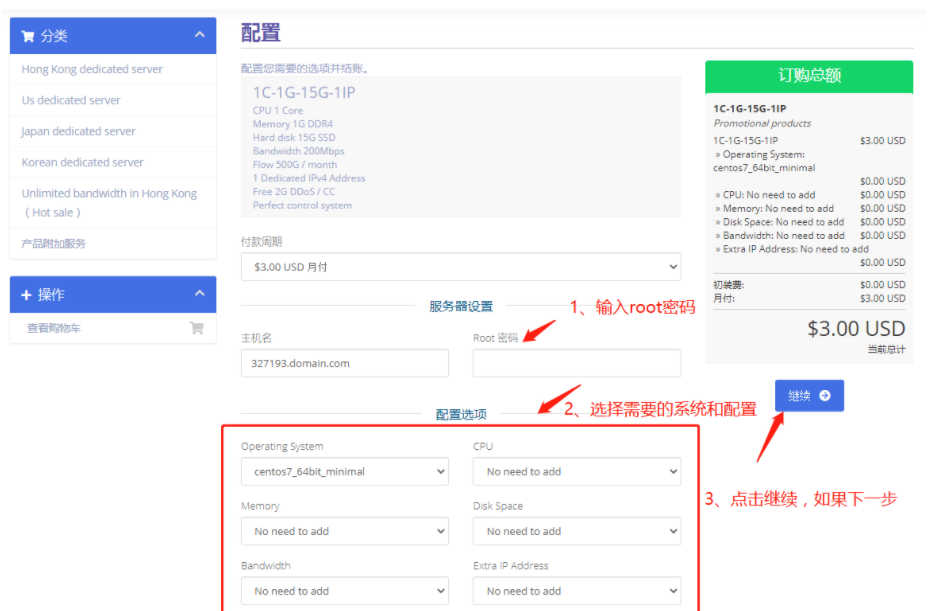Click the $3.00 USD total amount
The image size is (939, 611).
coord(856,329)
